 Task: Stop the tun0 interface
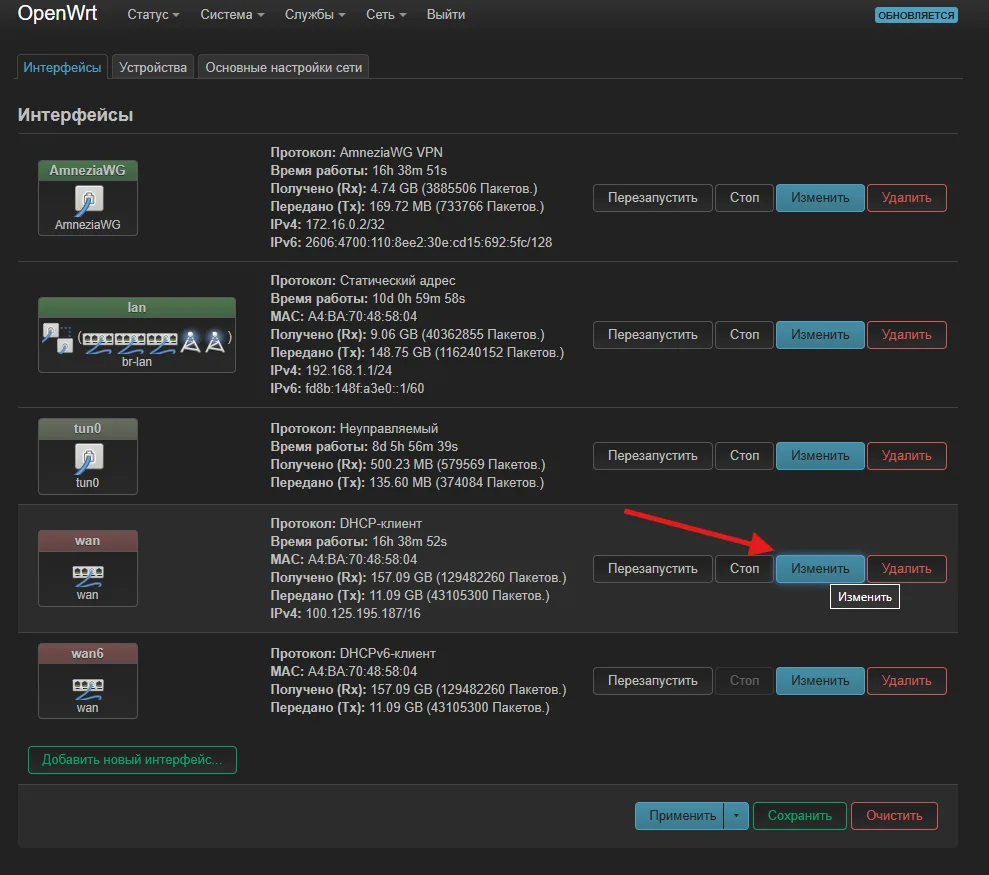pos(744,456)
